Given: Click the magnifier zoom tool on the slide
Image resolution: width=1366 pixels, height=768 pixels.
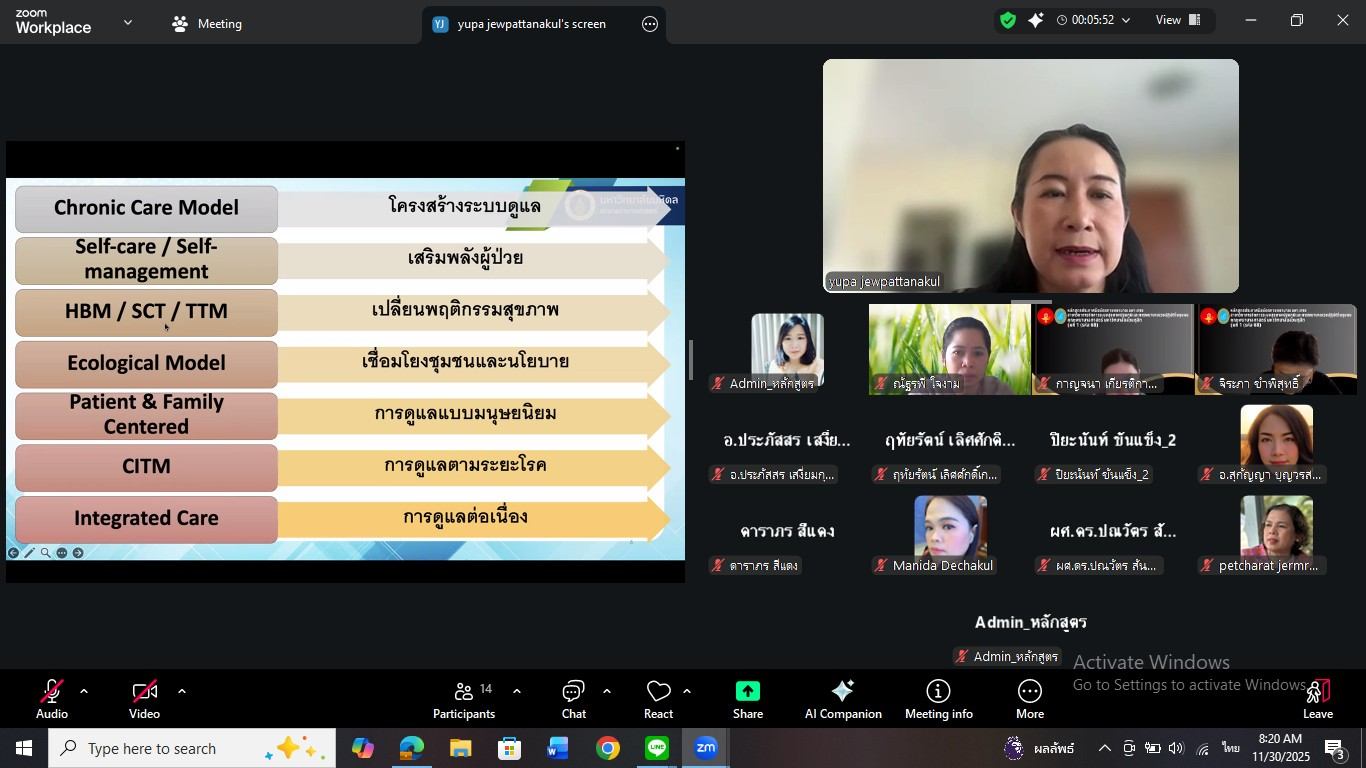Looking at the screenshot, I should click(x=45, y=552).
